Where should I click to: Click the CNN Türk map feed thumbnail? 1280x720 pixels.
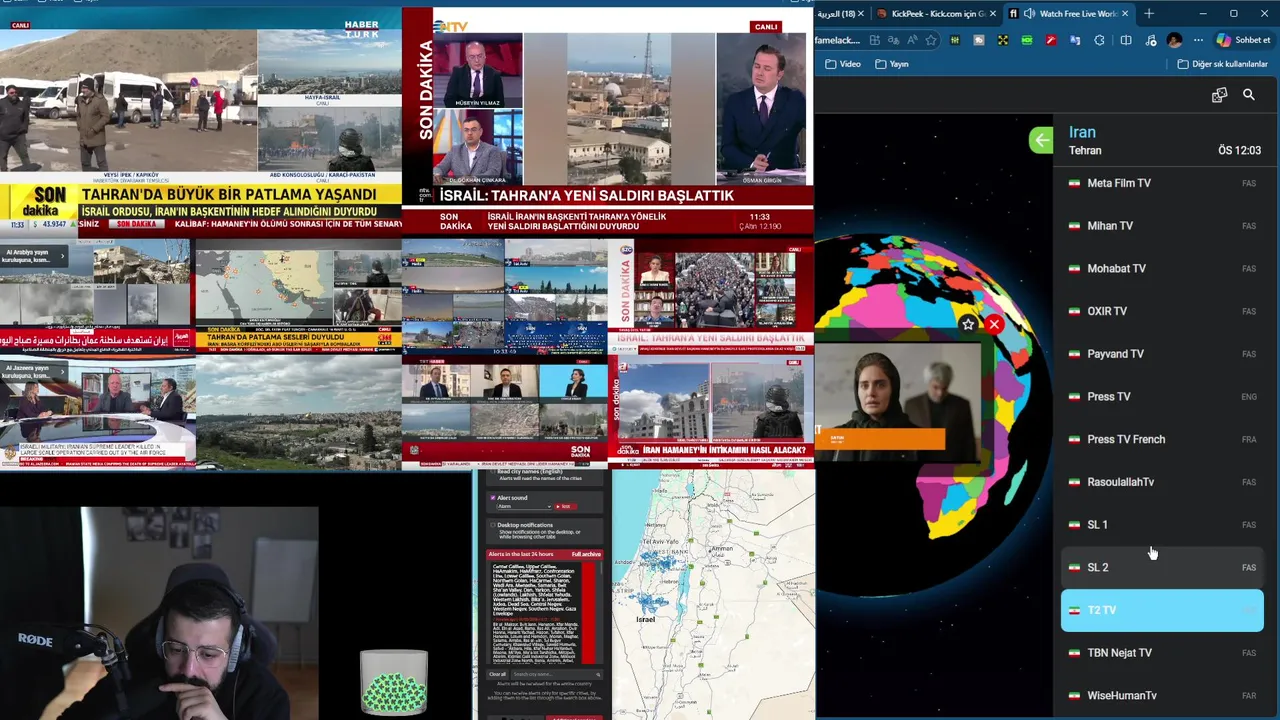click(x=298, y=296)
